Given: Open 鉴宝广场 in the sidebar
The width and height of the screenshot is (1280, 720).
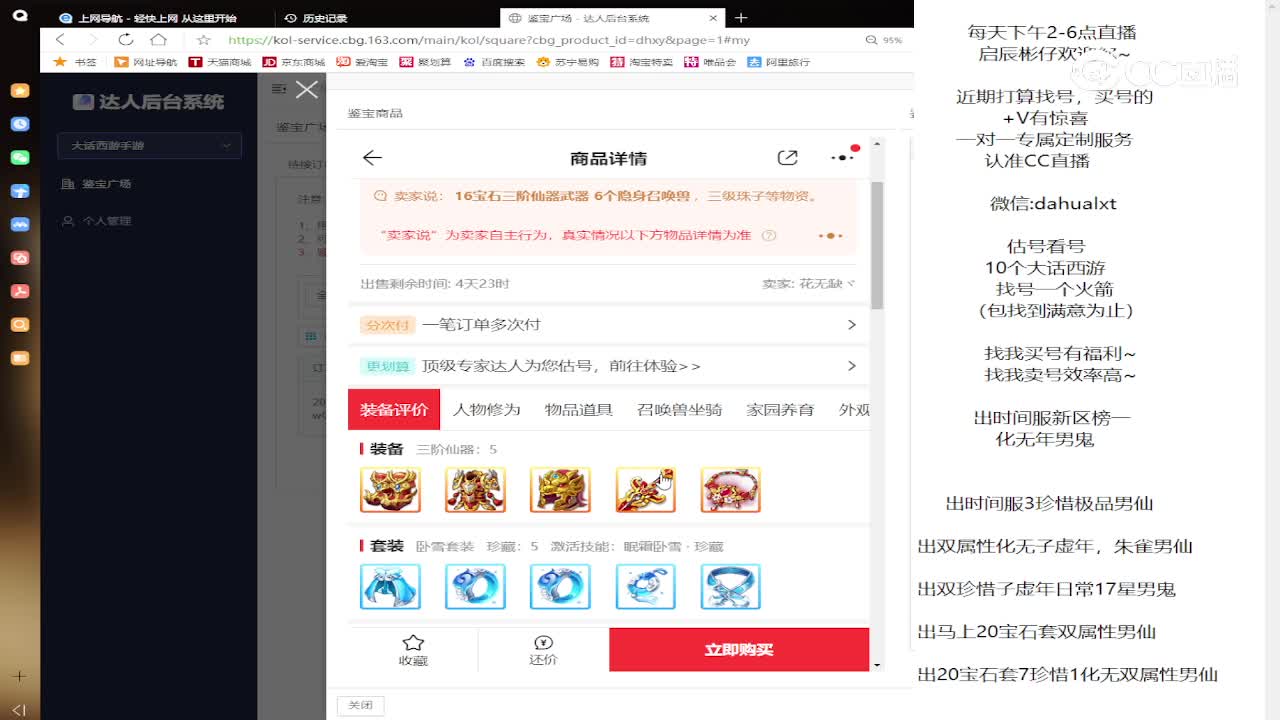Looking at the screenshot, I should click(97, 184).
